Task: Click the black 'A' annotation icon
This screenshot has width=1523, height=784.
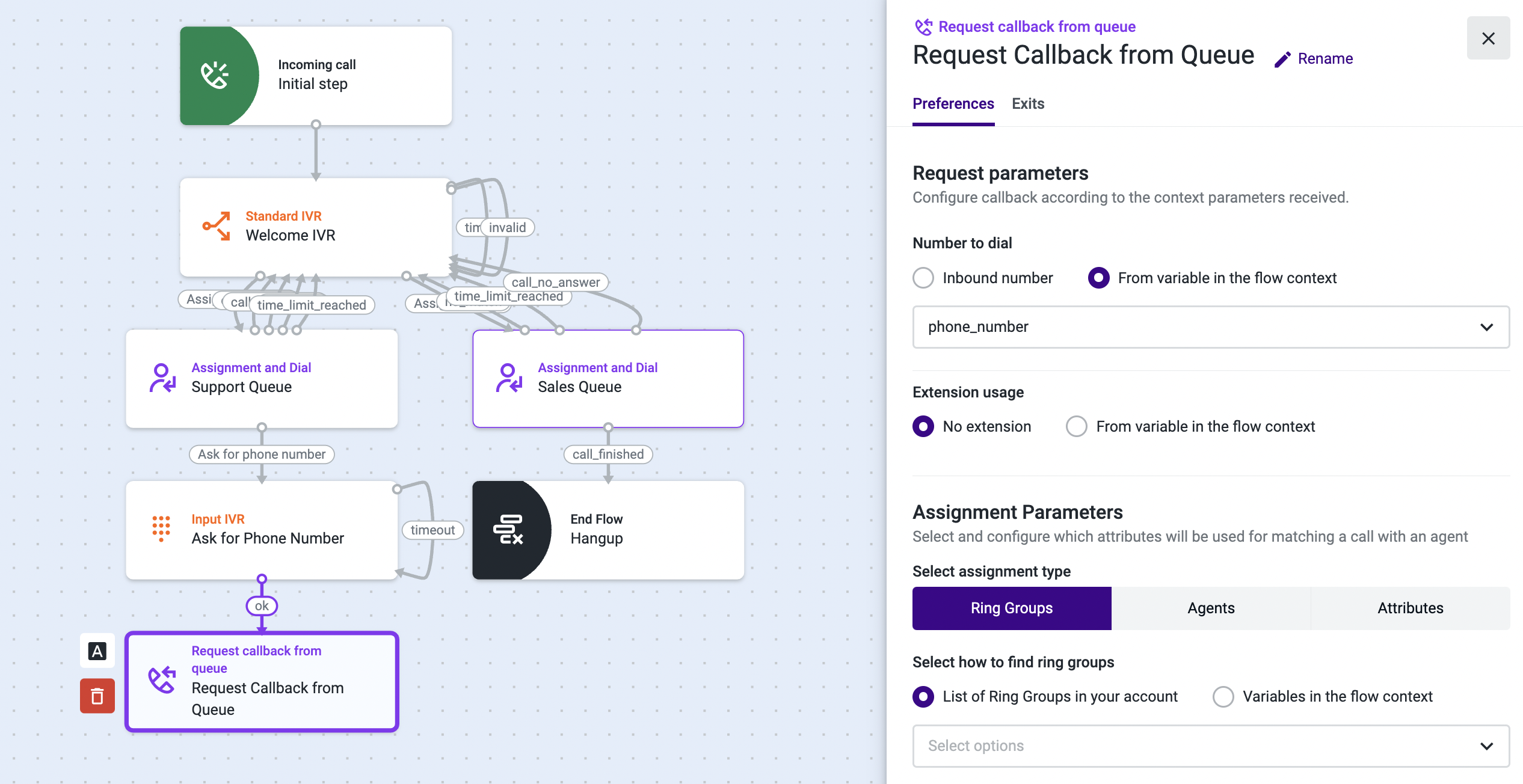Action: (x=97, y=651)
